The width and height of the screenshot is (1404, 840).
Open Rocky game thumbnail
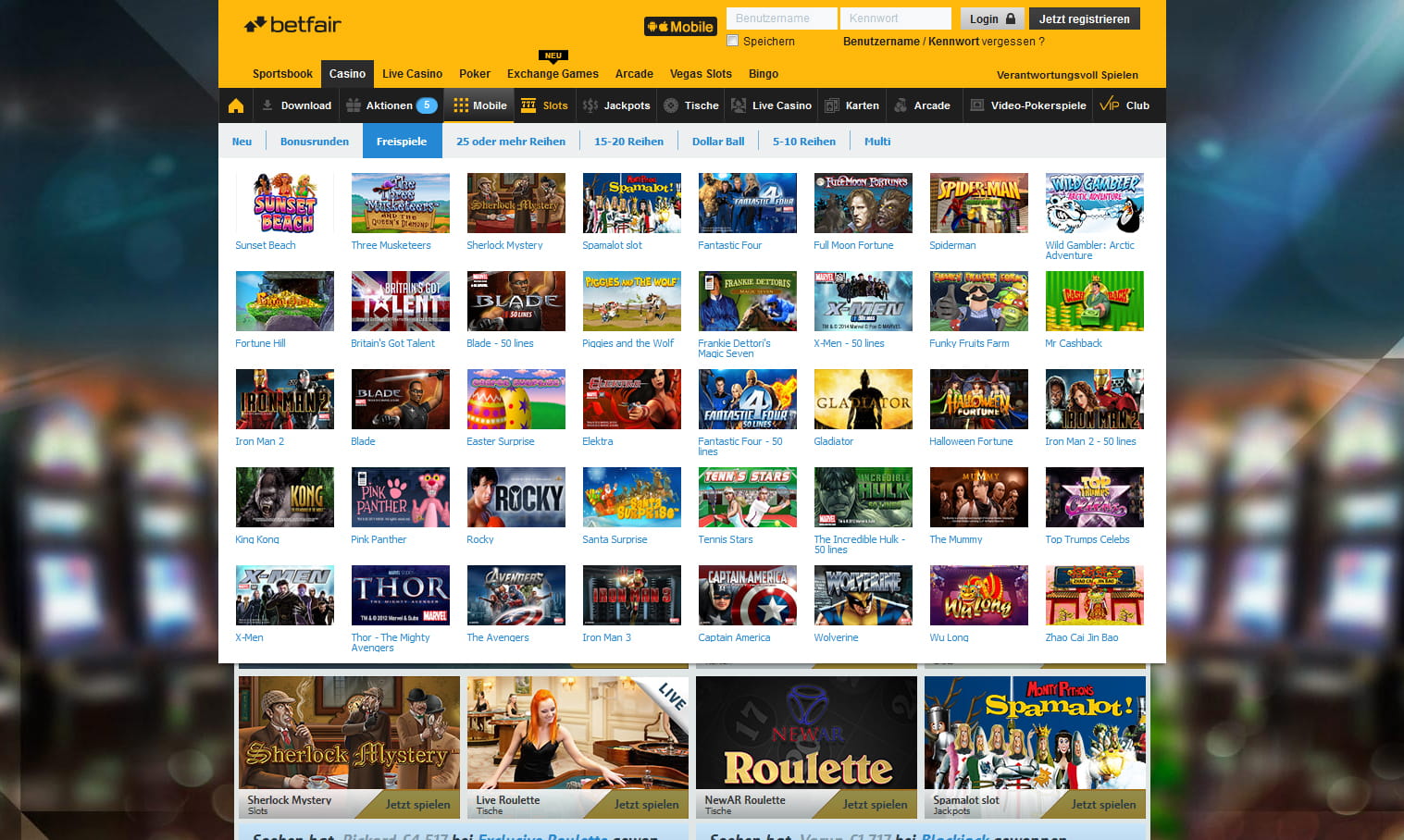516,497
